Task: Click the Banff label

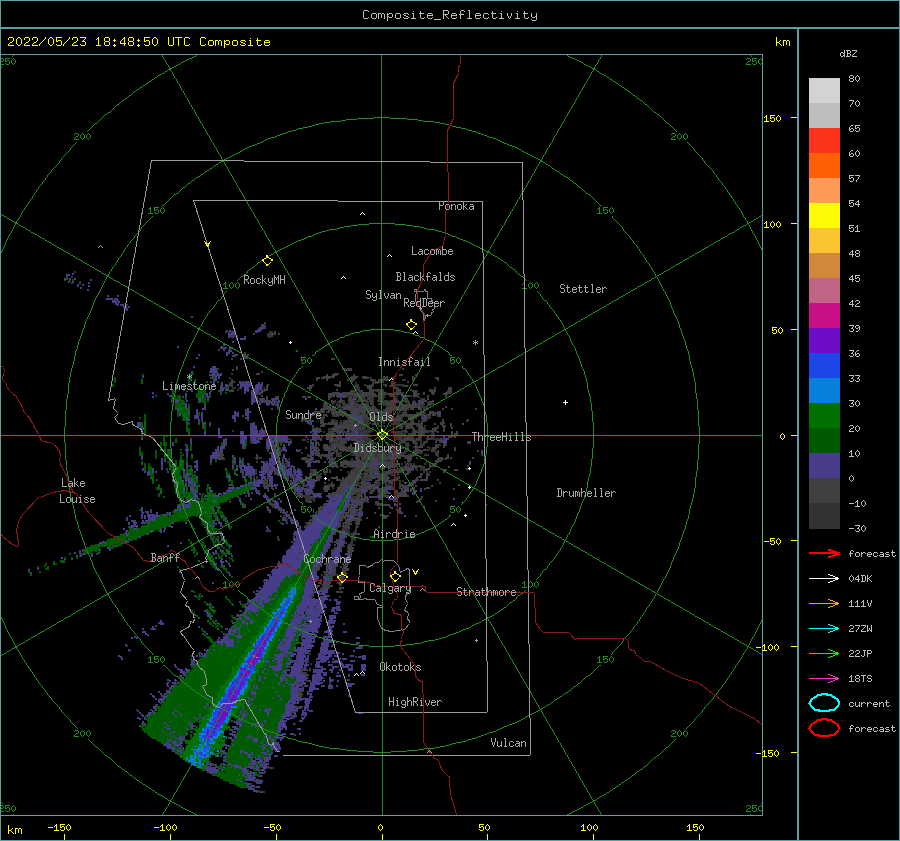Action: click(165, 557)
